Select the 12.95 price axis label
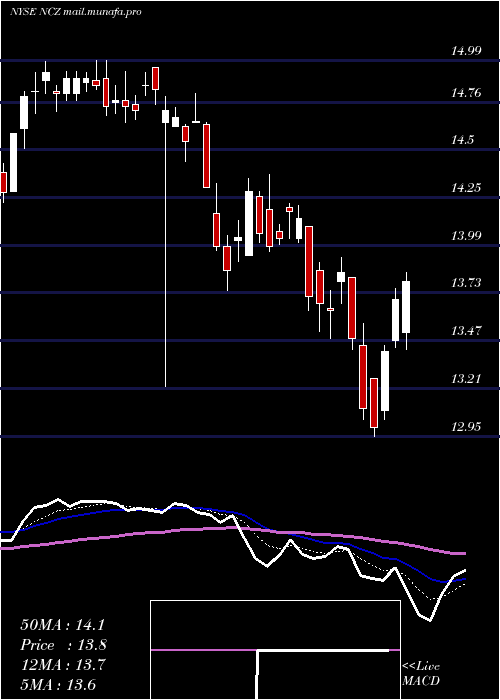The height and width of the screenshot is (700, 500). (x=466, y=427)
